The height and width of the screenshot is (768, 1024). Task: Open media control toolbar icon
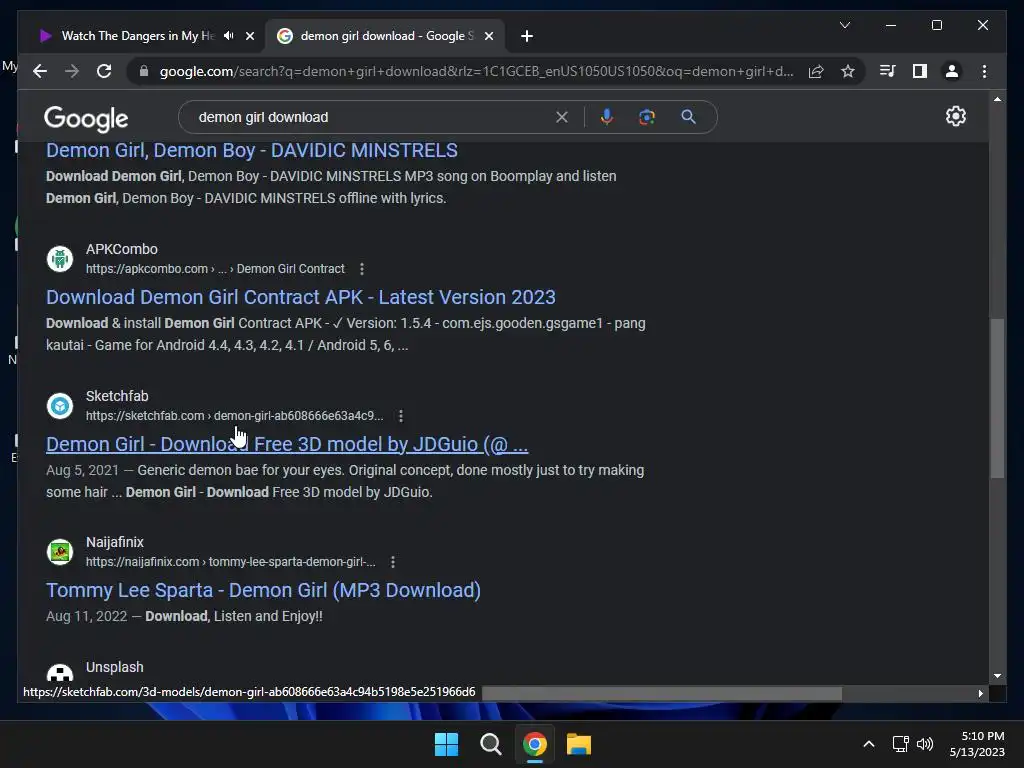(x=887, y=71)
